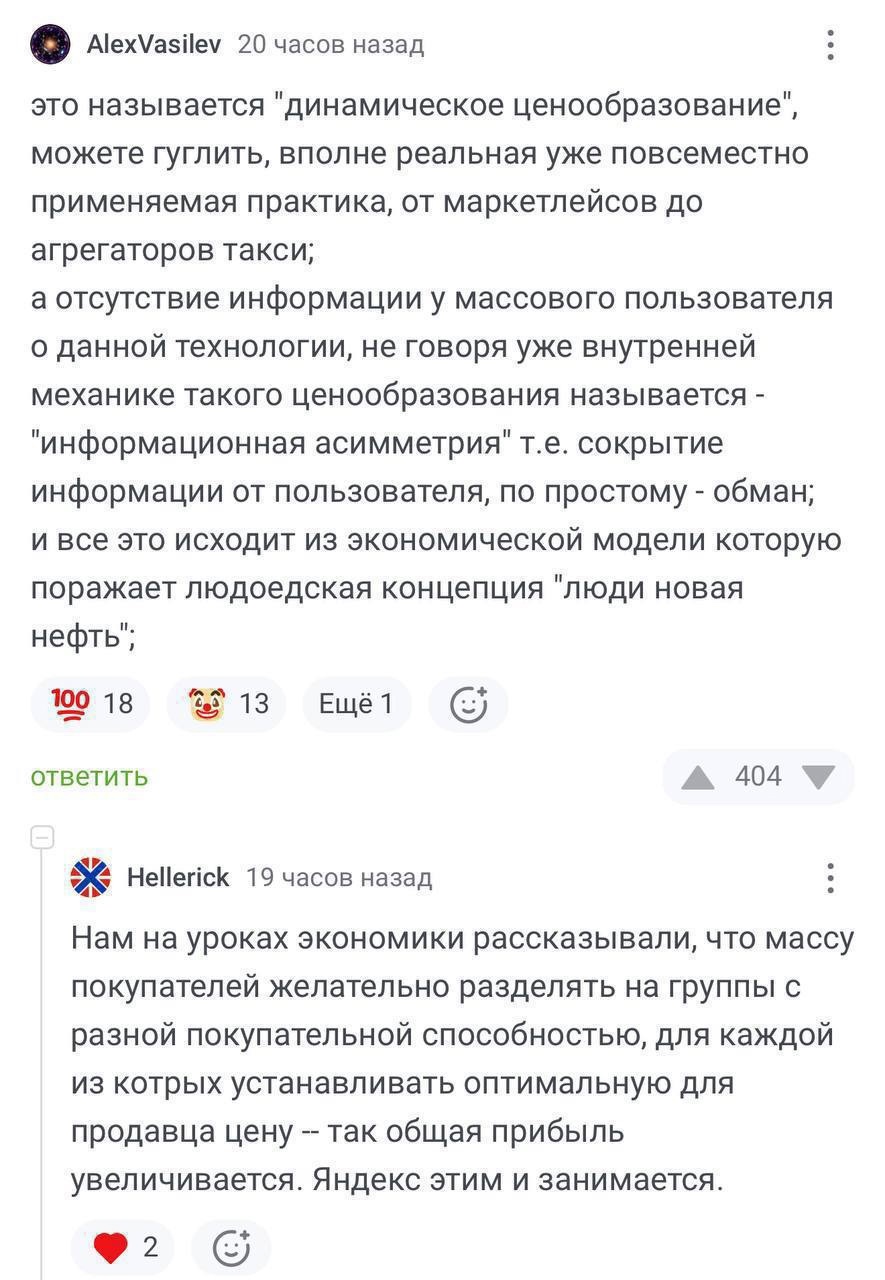Expand the "Ещё 1" reactions

coord(356,704)
